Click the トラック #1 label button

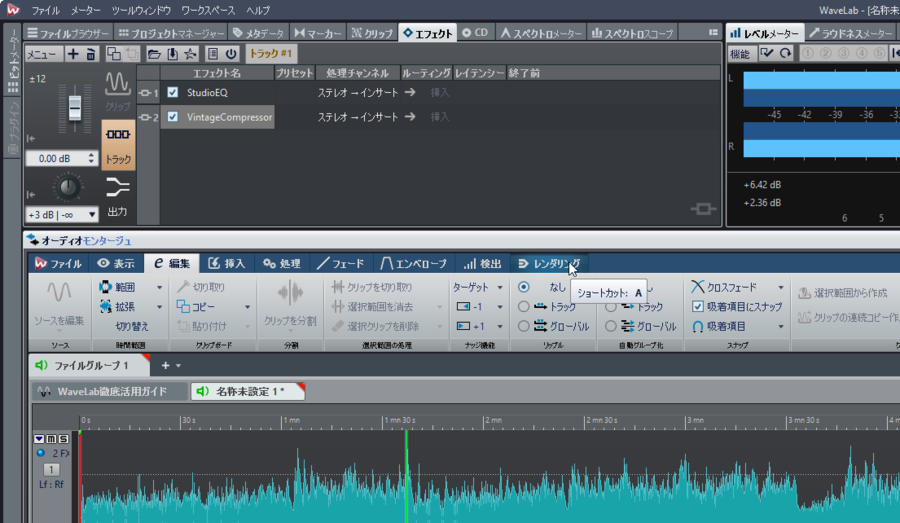271,53
